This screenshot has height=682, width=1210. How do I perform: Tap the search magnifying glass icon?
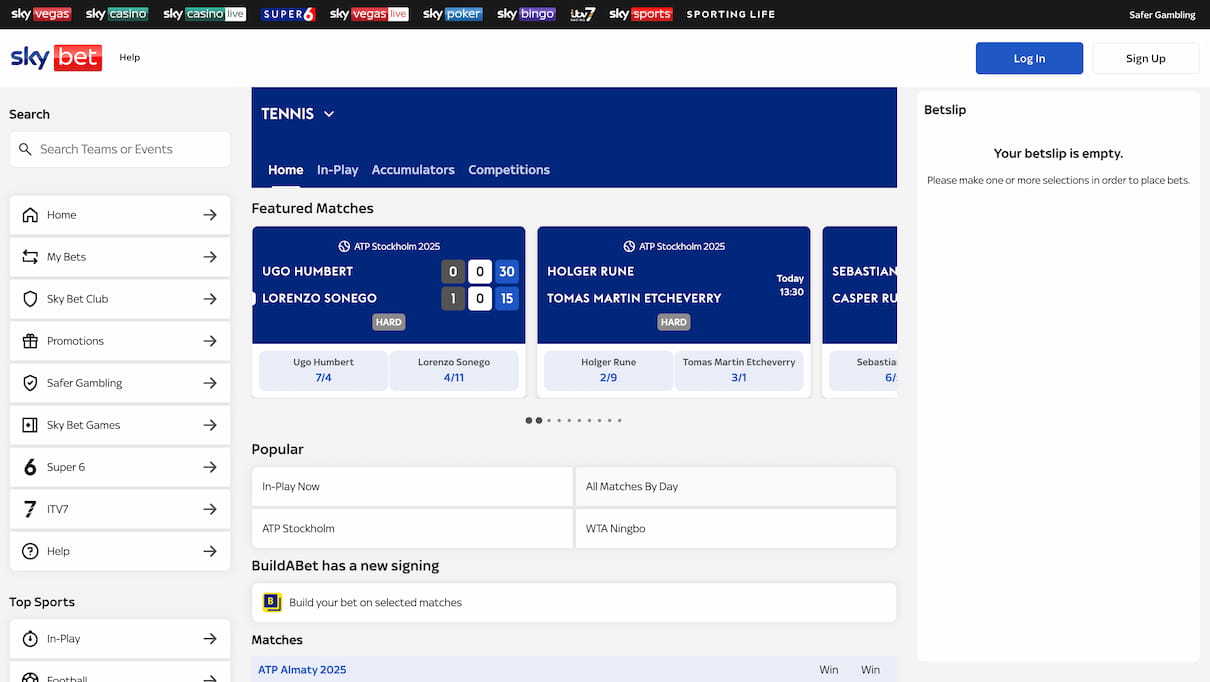[25, 149]
